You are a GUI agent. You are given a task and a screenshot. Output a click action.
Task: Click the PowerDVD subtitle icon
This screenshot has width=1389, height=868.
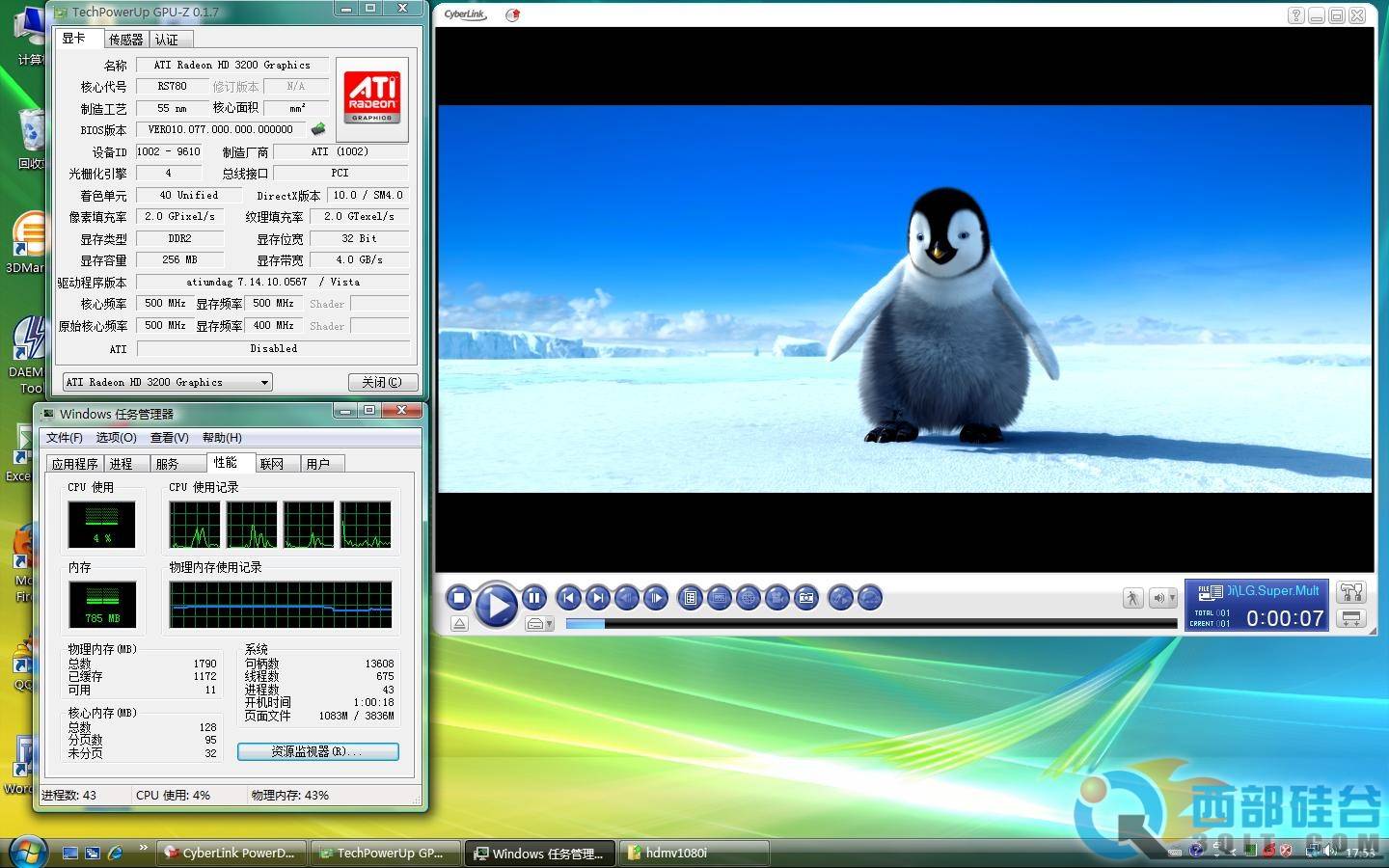coord(719,598)
